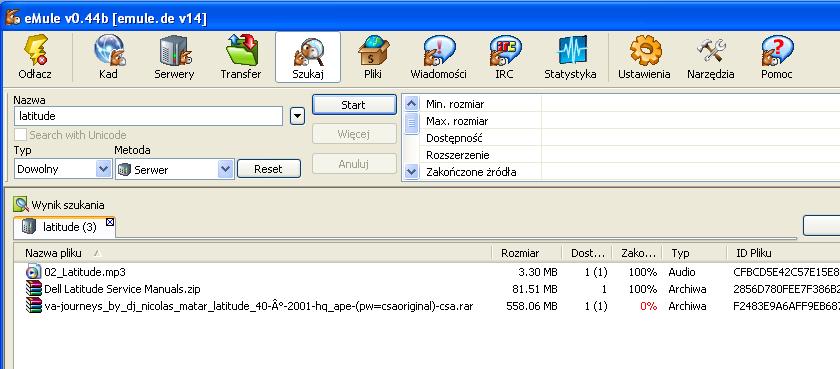Click the file ID starting F2483E9A6AFF
840x369 pixels.
pos(786,306)
